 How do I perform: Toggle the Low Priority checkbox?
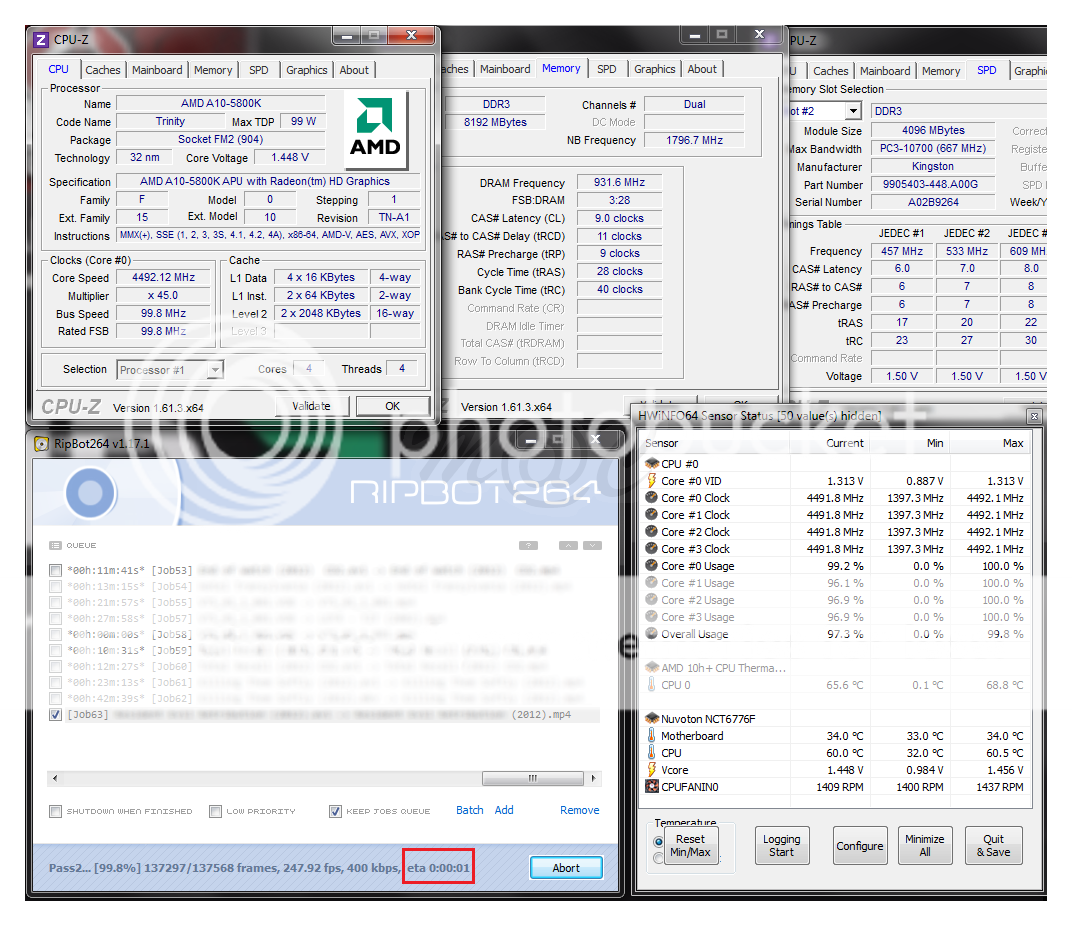point(215,811)
